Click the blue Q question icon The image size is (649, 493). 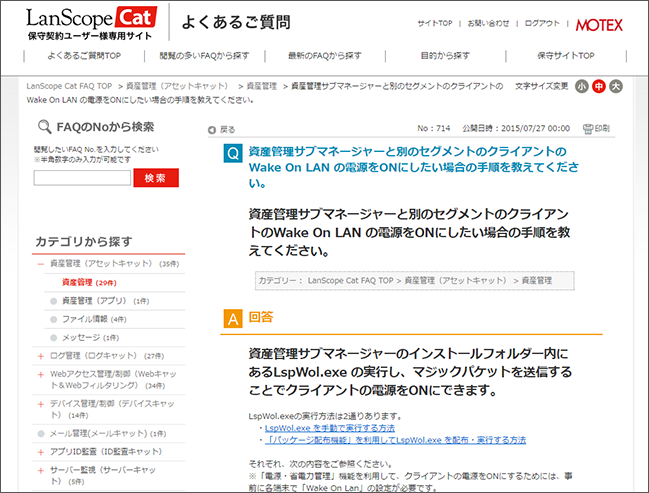tap(233, 154)
